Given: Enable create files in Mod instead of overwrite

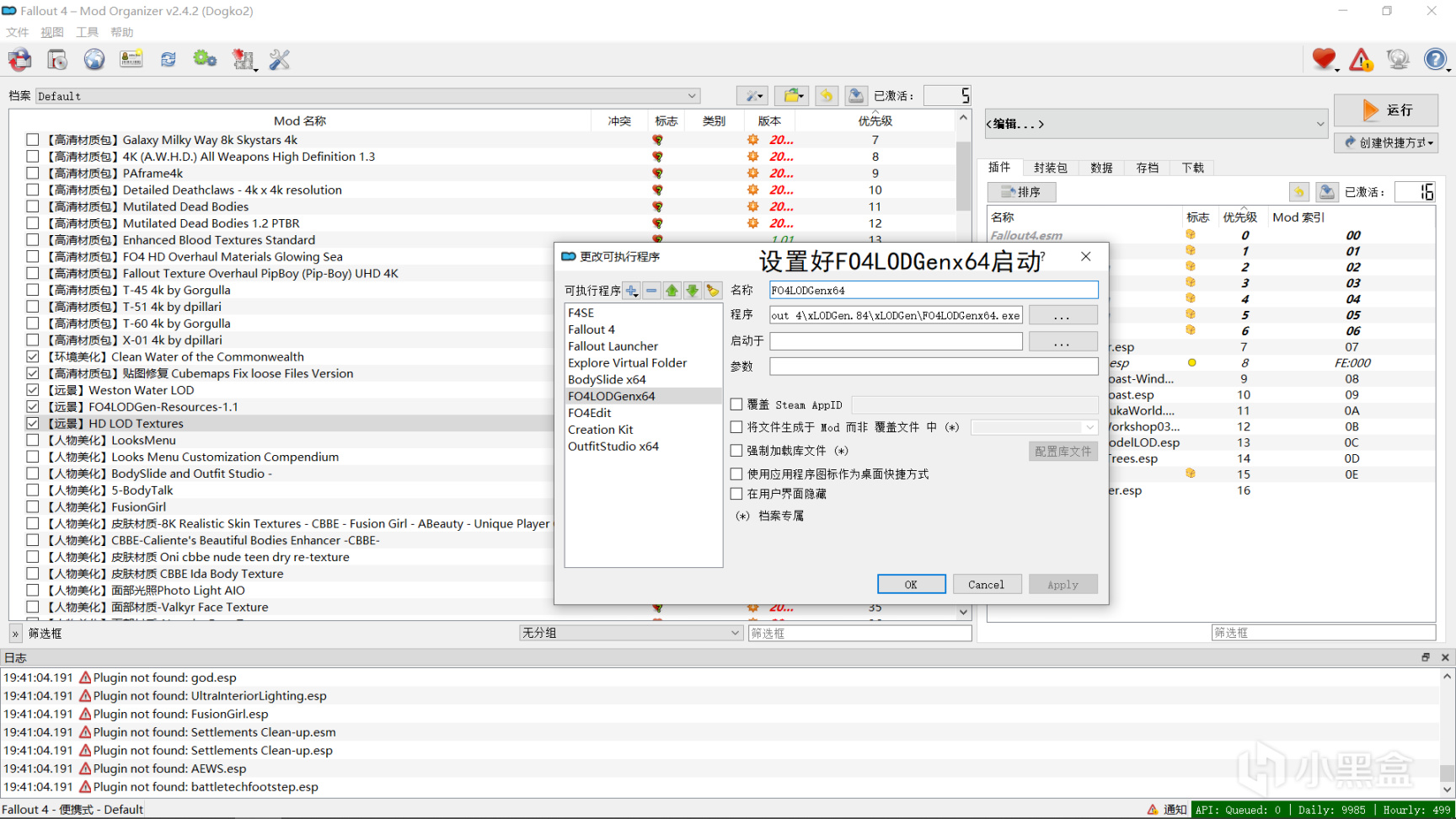Looking at the screenshot, I should point(736,427).
